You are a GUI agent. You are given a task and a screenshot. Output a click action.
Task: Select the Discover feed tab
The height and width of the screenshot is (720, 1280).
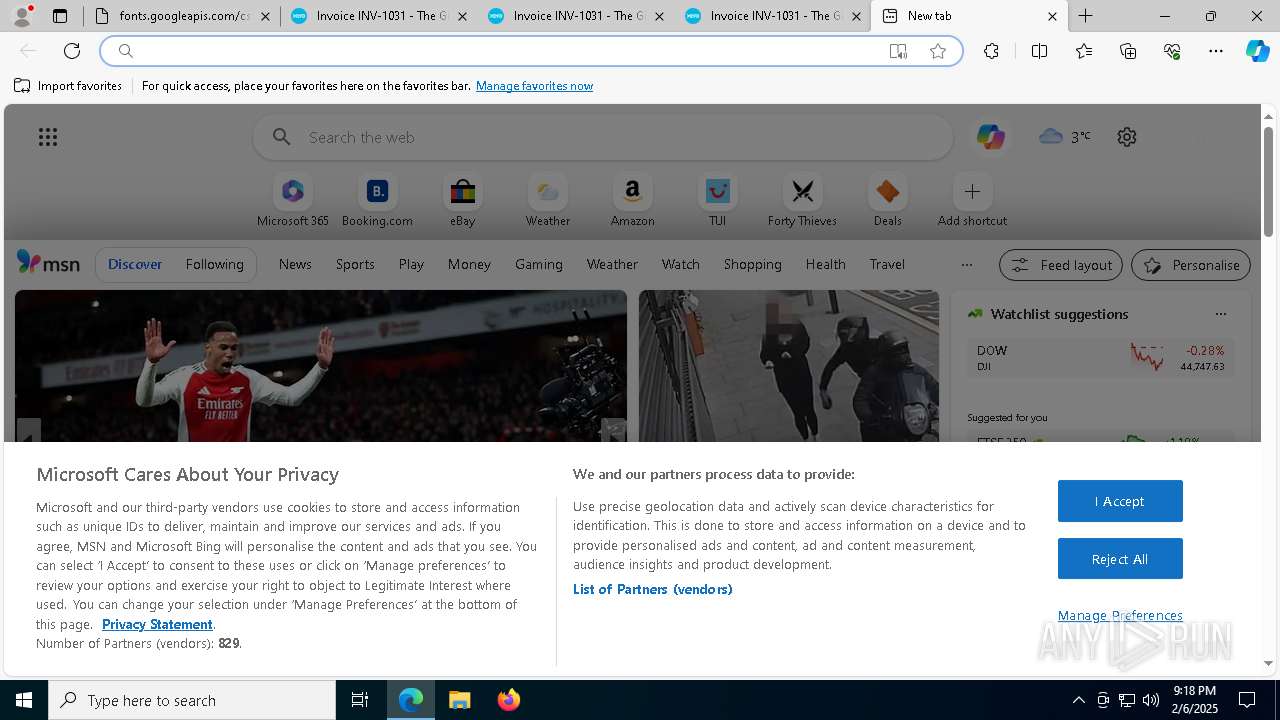click(135, 264)
